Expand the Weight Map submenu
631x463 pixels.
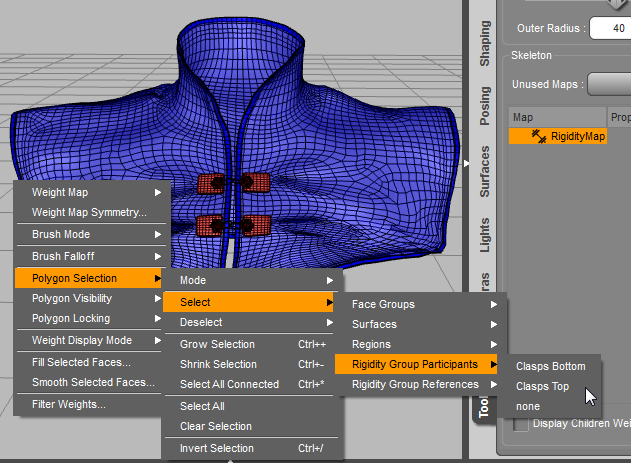click(92, 192)
